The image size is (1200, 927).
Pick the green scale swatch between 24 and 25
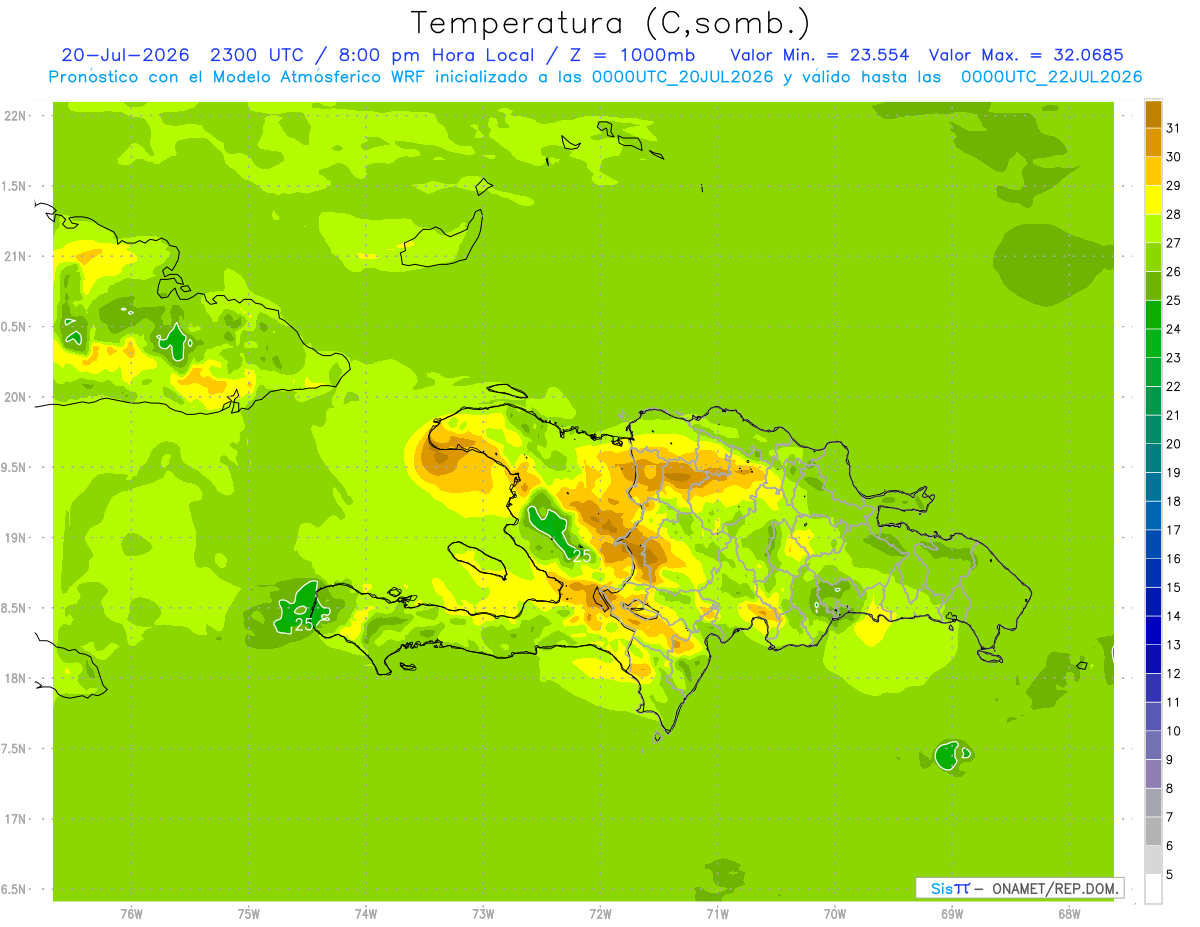1153,314
